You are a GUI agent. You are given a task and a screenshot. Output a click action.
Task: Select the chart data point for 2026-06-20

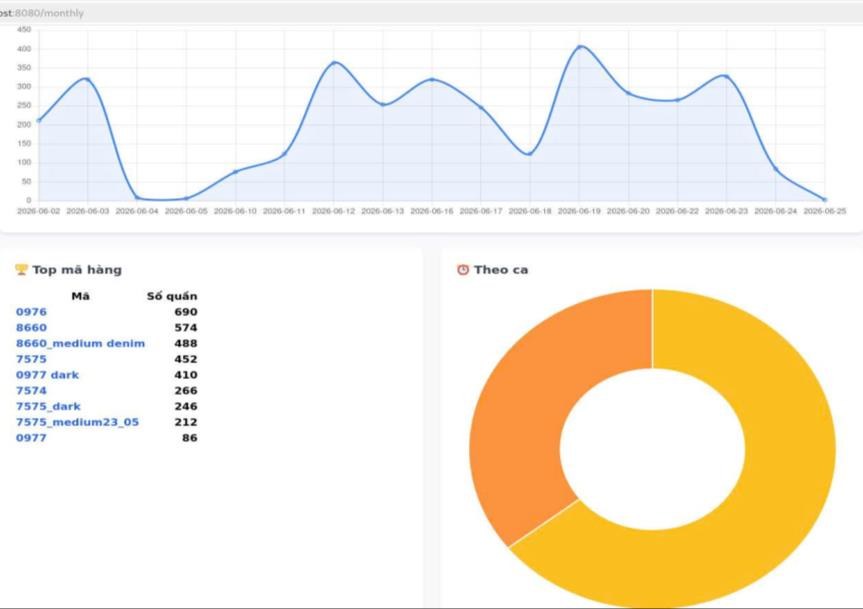[x=629, y=94]
